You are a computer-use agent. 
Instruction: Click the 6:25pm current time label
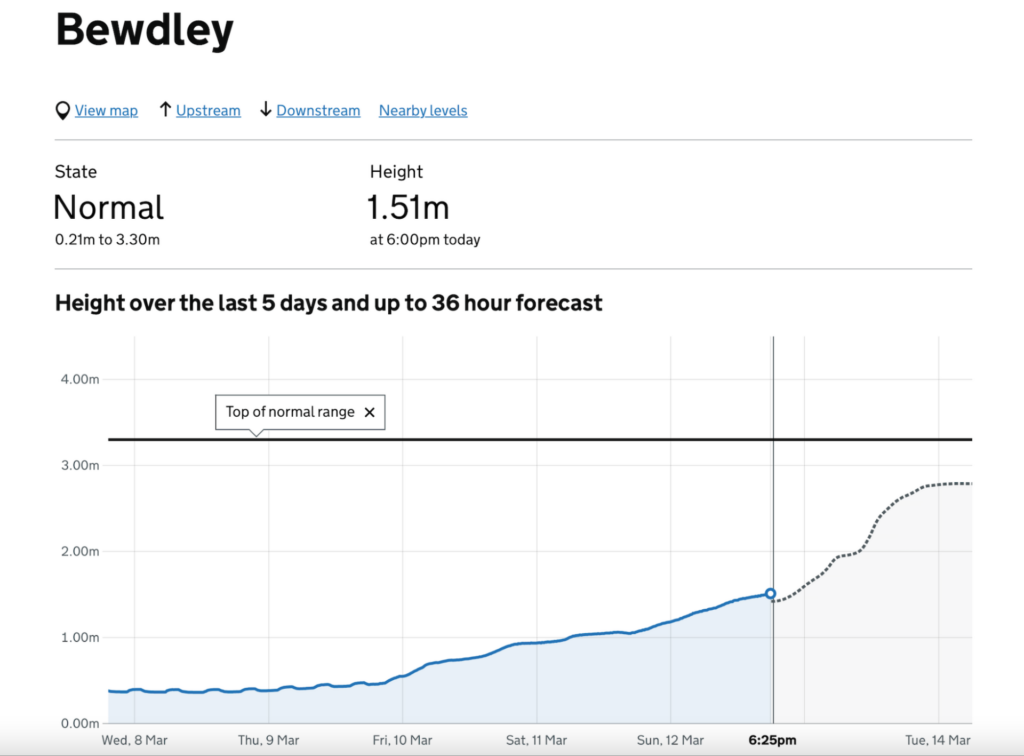click(773, 740)
